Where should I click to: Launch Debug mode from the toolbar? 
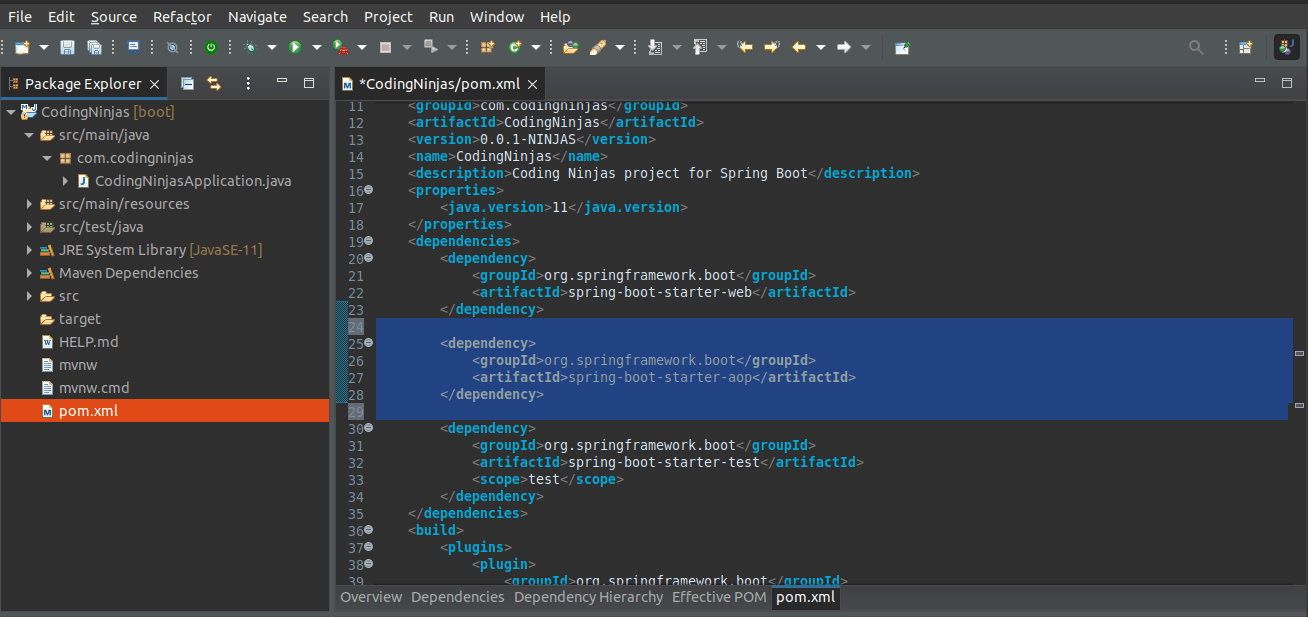coord(250,47)
